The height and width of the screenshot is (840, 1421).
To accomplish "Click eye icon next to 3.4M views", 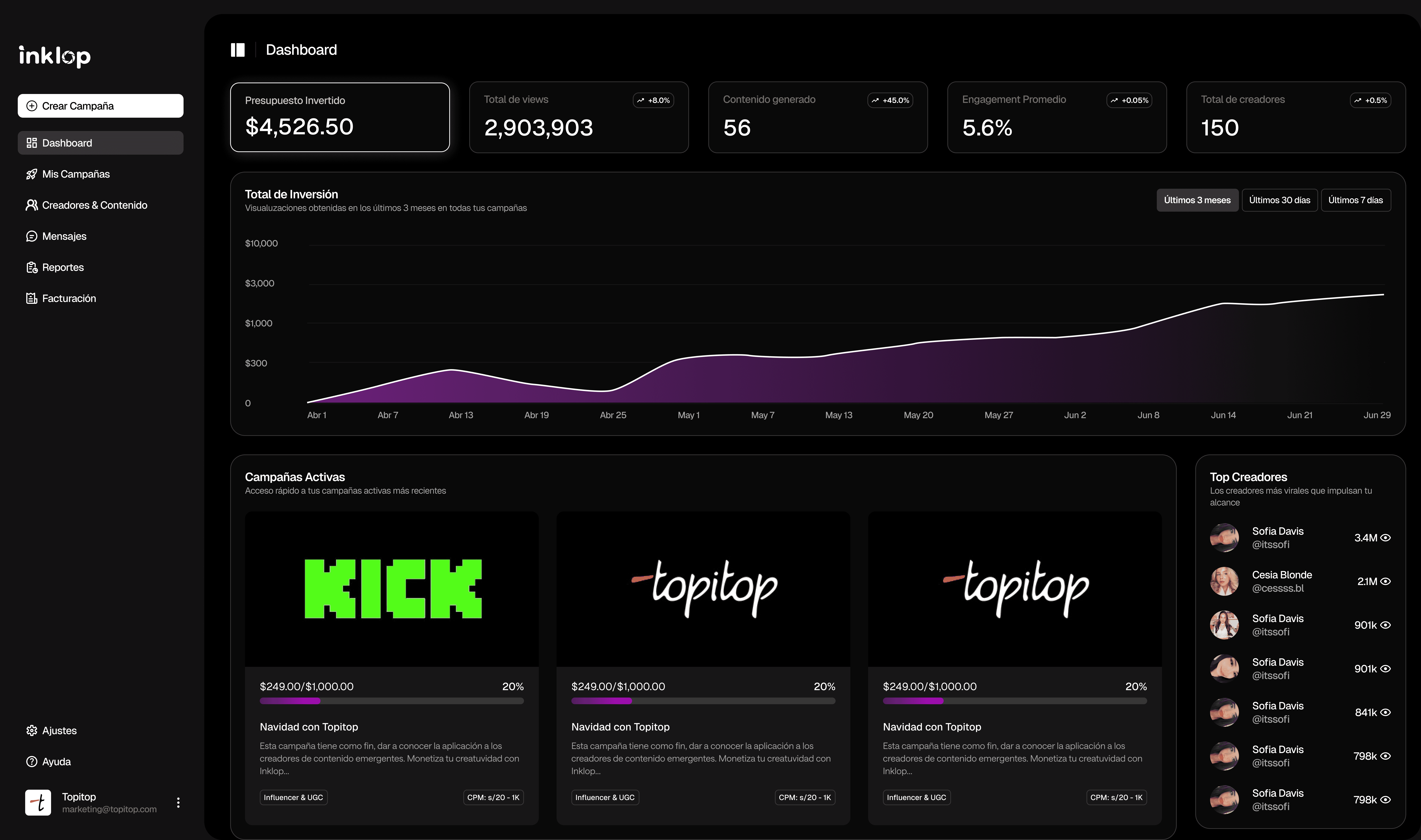I will (x=1385, y=538).
